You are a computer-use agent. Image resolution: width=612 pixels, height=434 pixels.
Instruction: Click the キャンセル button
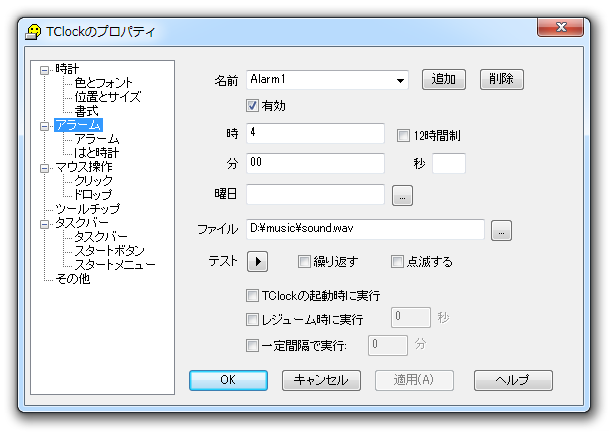pos(321,381)
